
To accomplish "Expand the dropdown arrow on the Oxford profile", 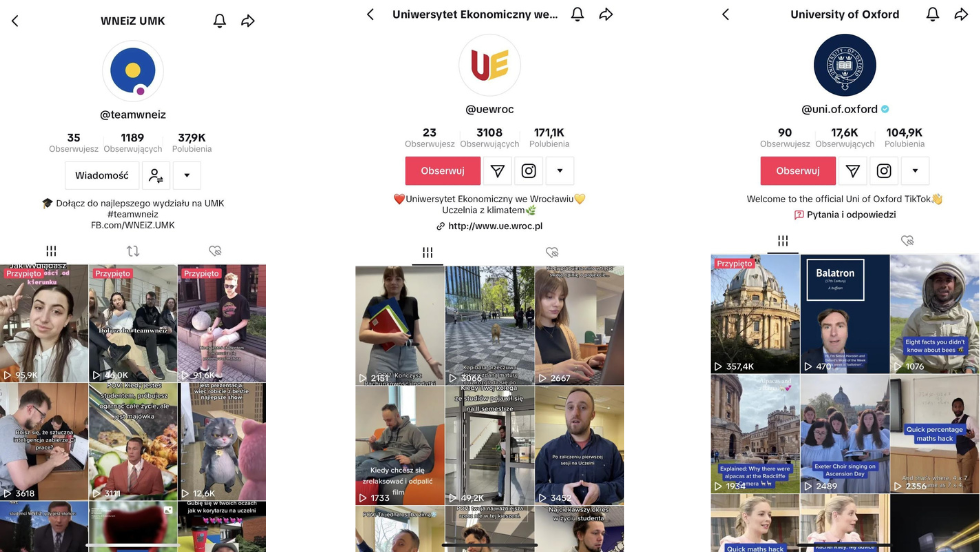I will [915, 171].
